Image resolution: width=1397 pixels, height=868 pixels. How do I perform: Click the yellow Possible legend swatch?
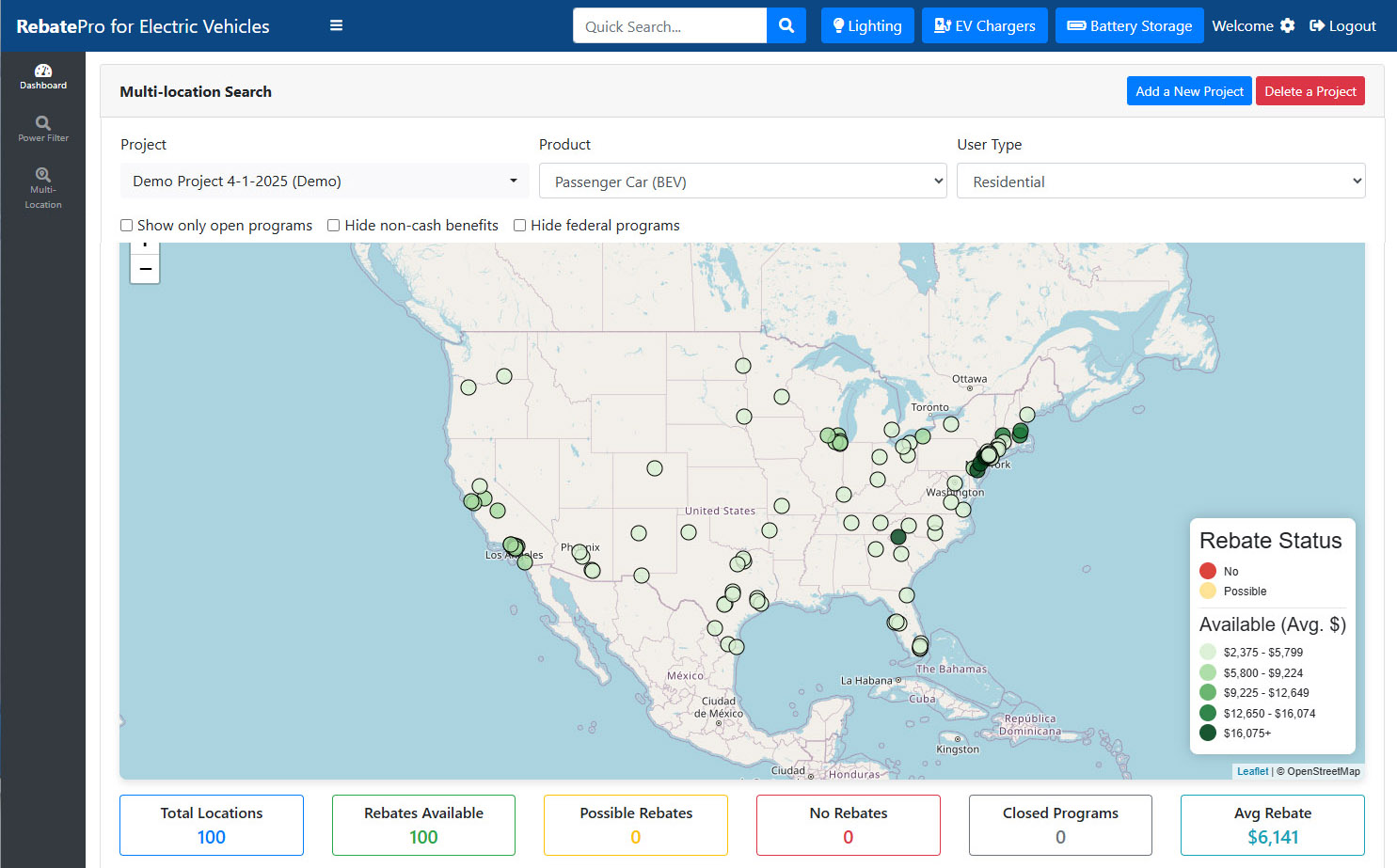pyautogui.click(x=1208, y=591)
